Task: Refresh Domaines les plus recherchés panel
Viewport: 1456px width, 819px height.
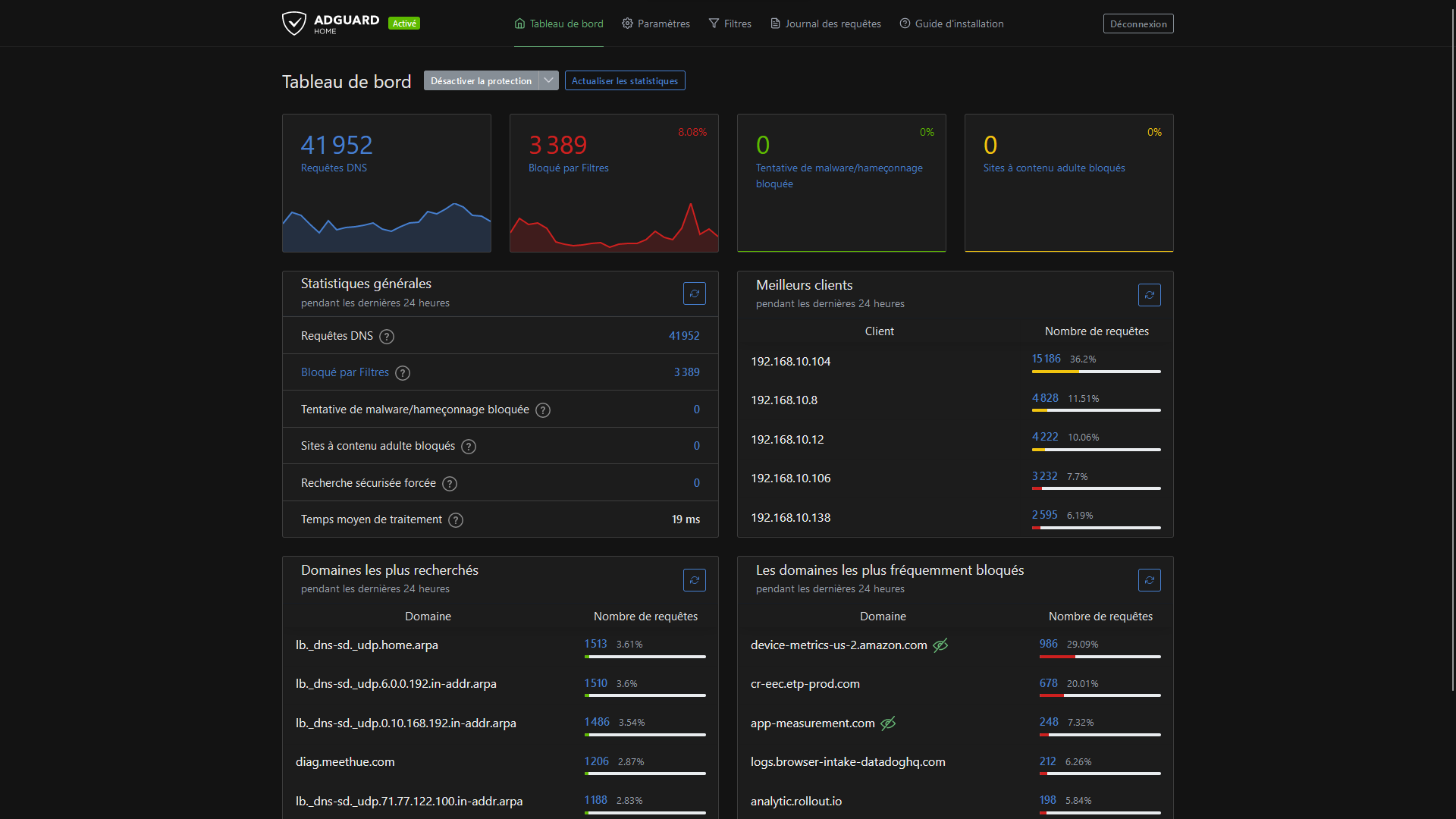Action: point(695,580)
